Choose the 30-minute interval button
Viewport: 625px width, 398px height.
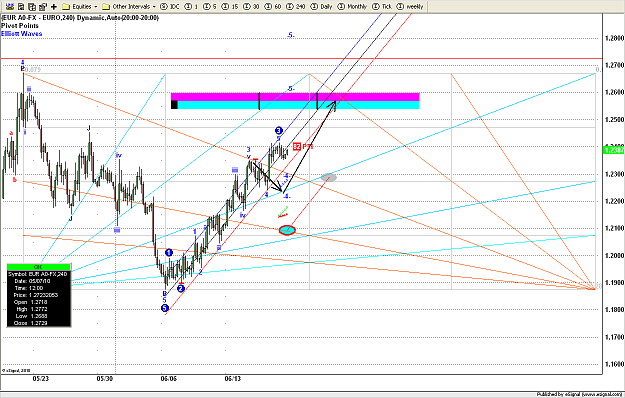coord(252,6)
